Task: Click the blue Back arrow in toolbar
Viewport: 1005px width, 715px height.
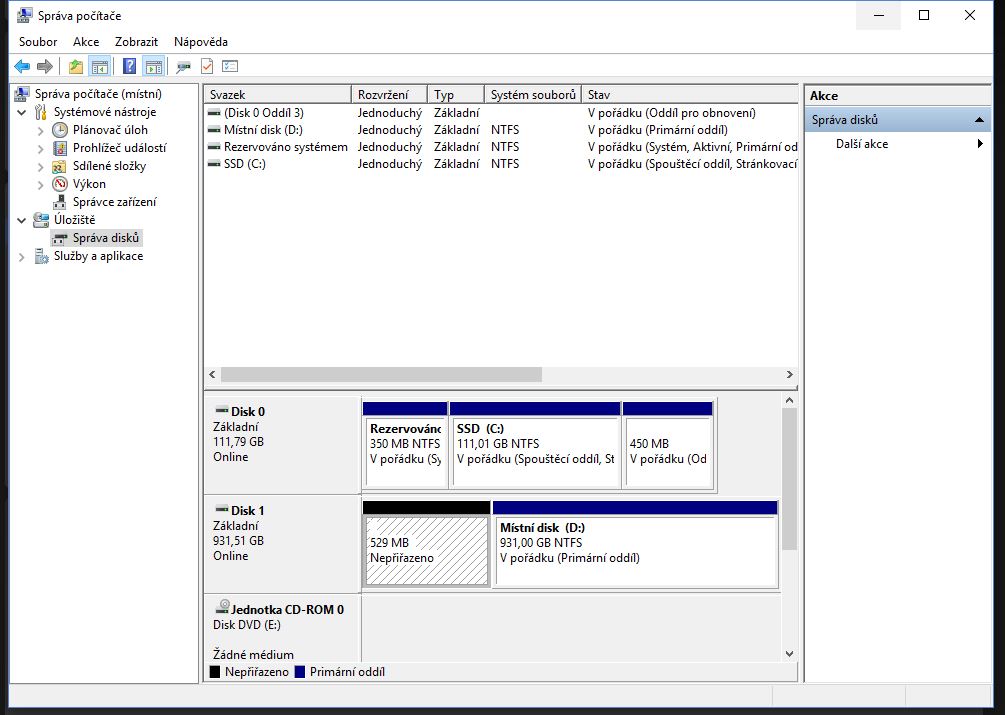Action: coord(22,67)
